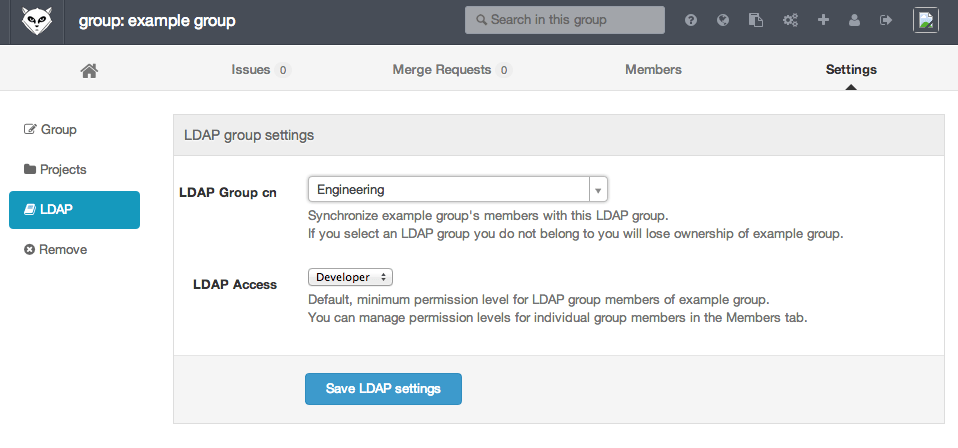
Task: Select Group in the settings sidebar
Action: [x=50, y=130]
